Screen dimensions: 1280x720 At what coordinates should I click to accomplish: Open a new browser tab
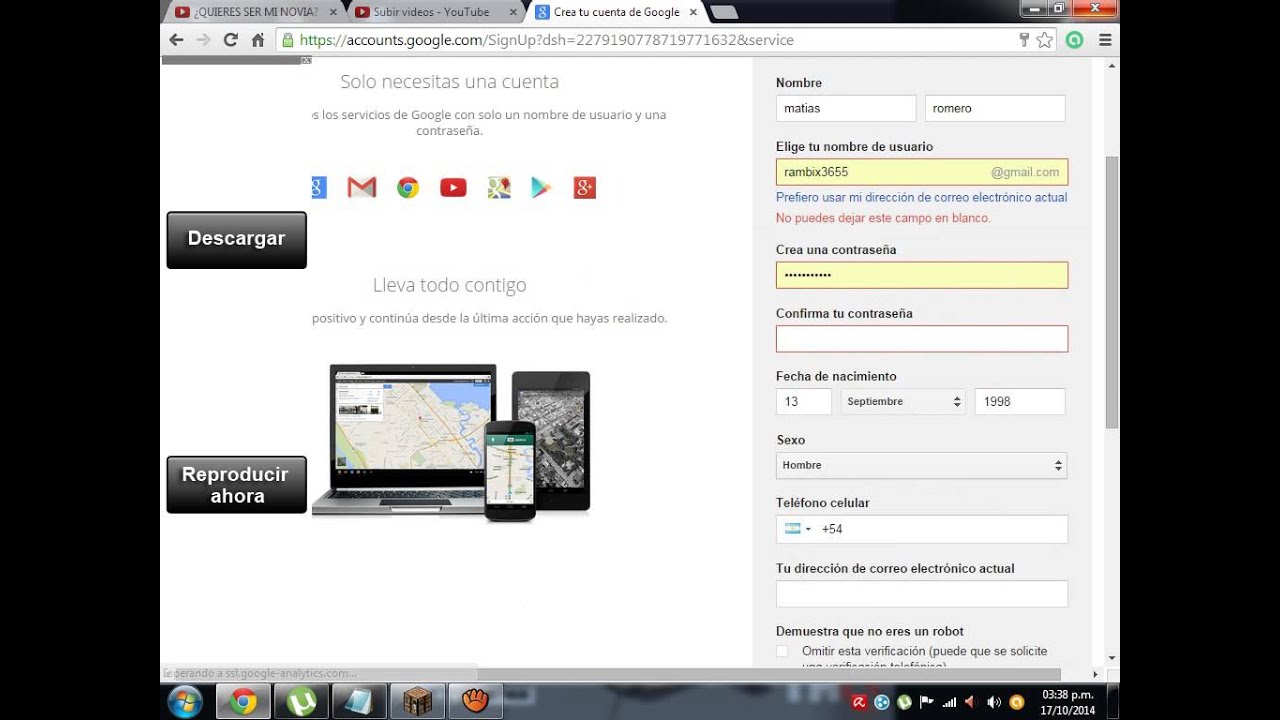click(724, 12)
